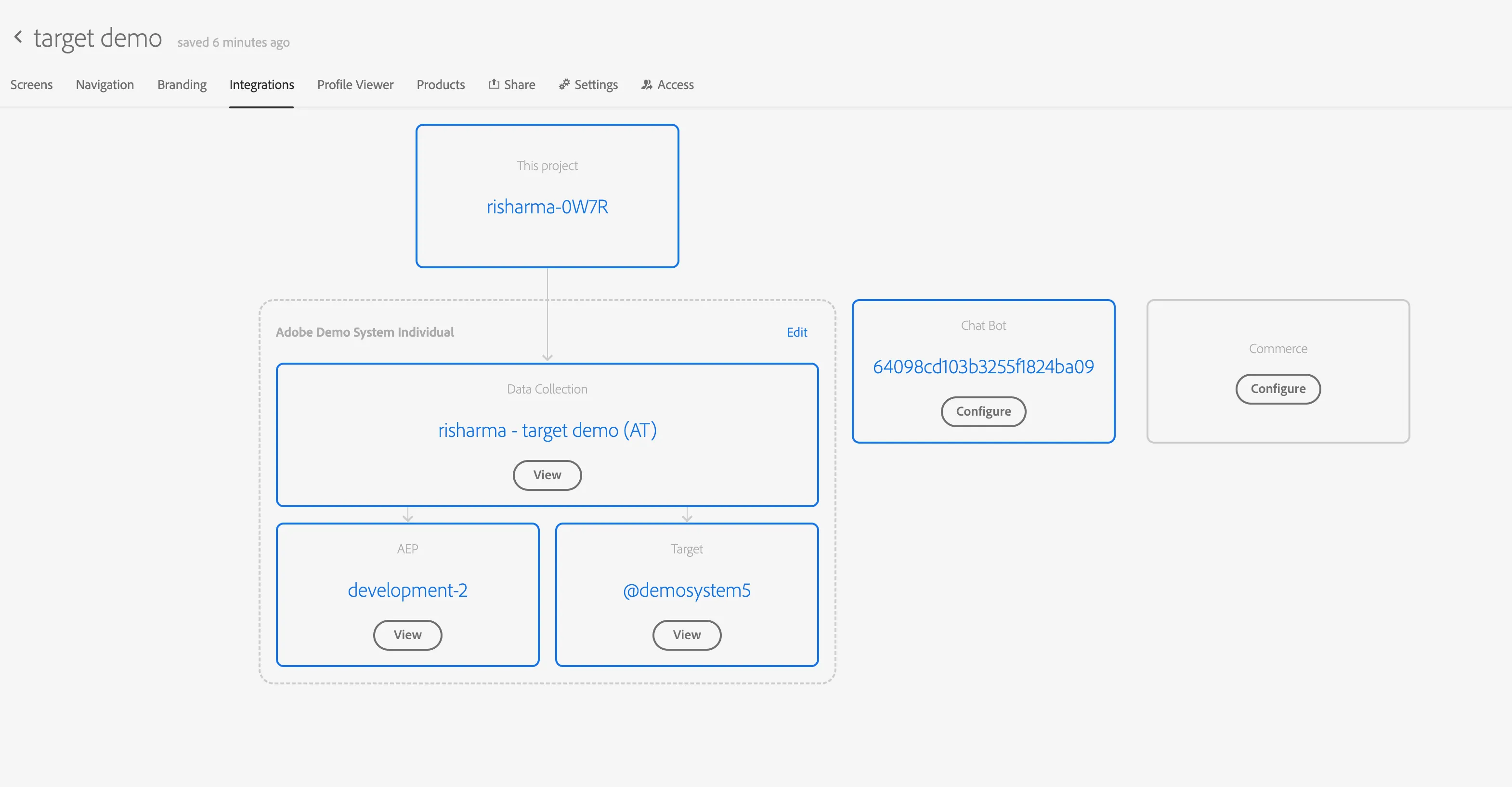1512x787 pixels.
Task: Click the 'This project' card label
Action: point(547,166)
